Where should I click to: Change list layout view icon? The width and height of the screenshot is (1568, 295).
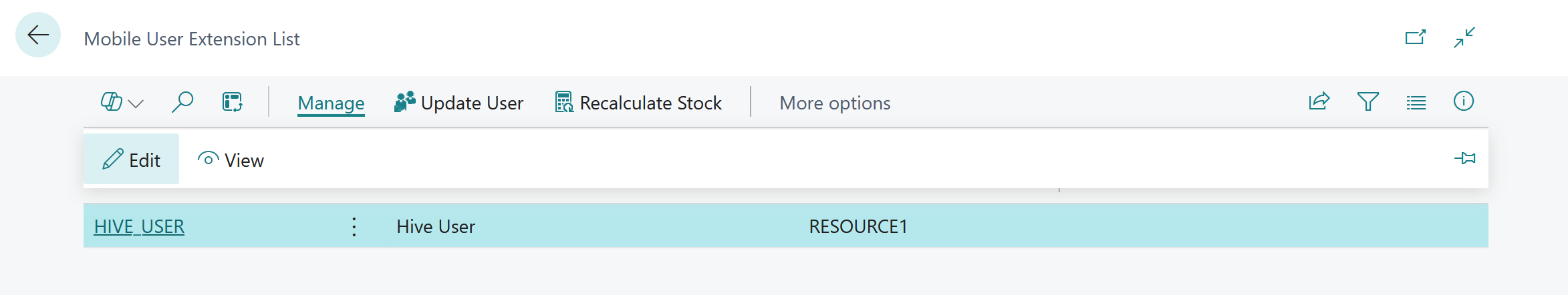click(x=1416, y=102)
